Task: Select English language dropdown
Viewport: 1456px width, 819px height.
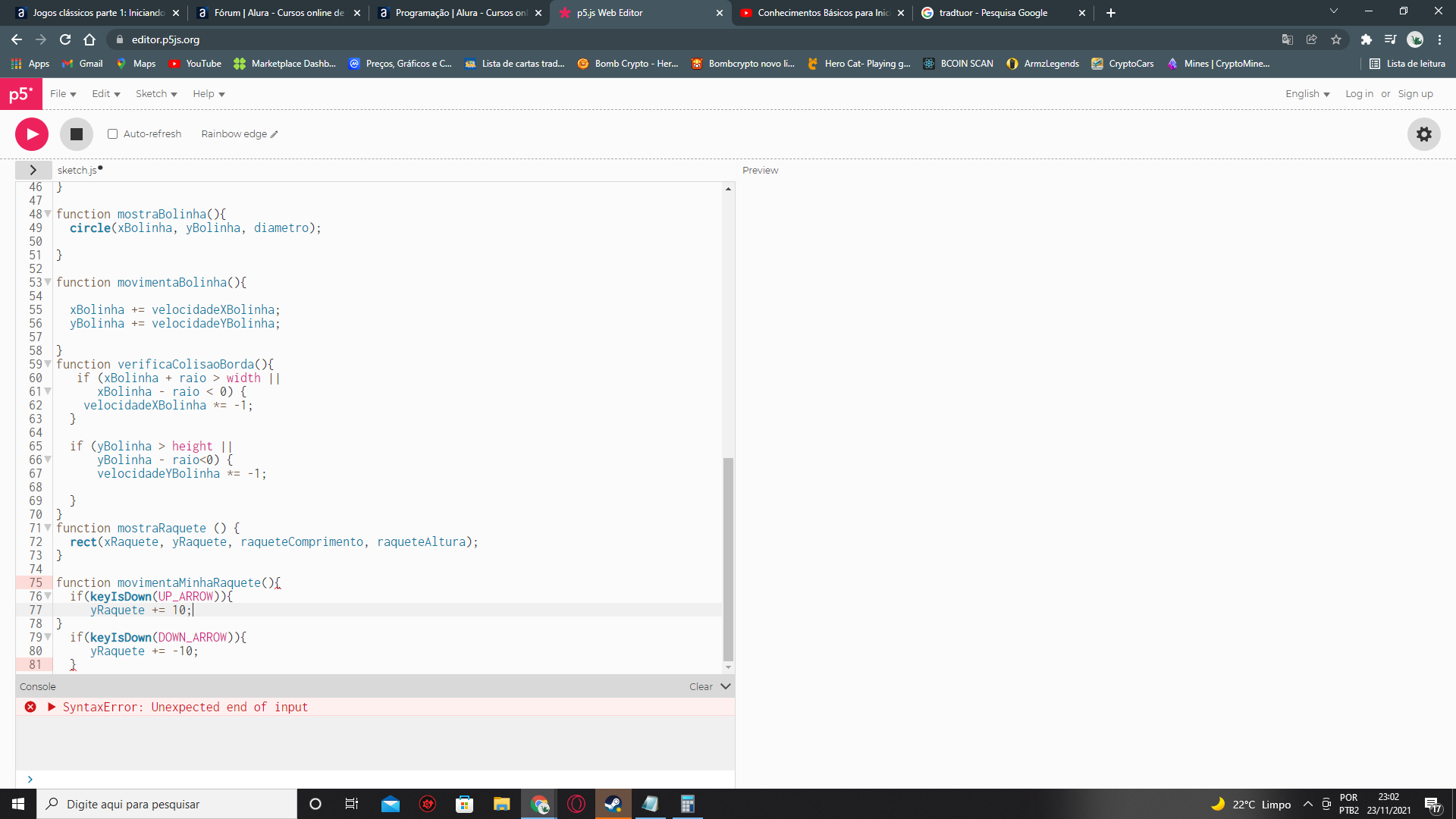Action: [x=1307, y=93]
